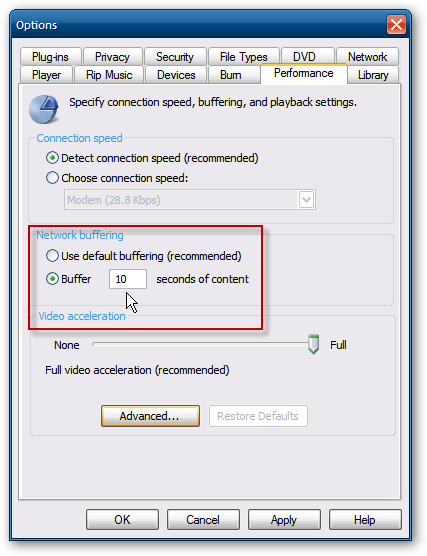
Task: Select Choose connection speed radio button
Action: [x=52, y=178]
